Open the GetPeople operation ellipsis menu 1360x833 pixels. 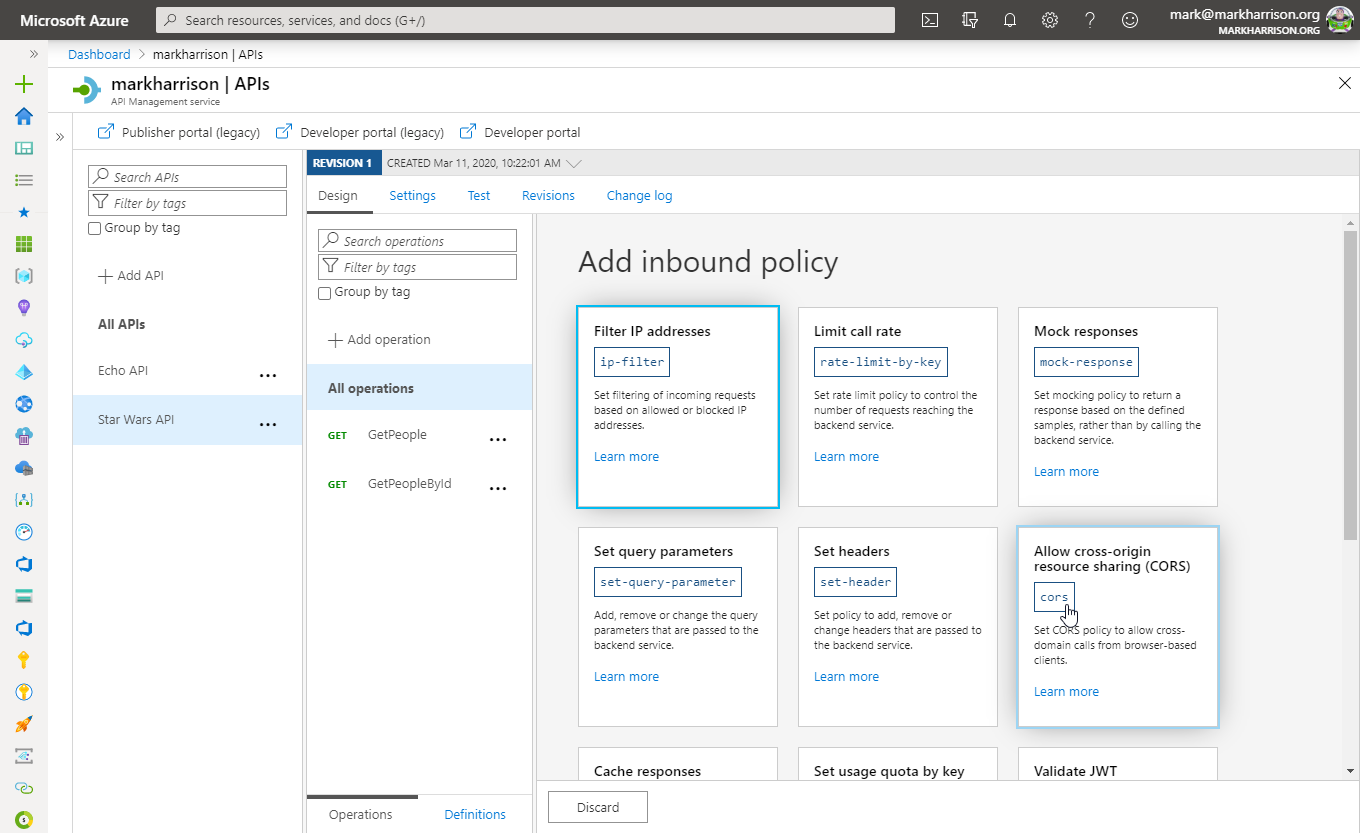(x=498, y=439)
